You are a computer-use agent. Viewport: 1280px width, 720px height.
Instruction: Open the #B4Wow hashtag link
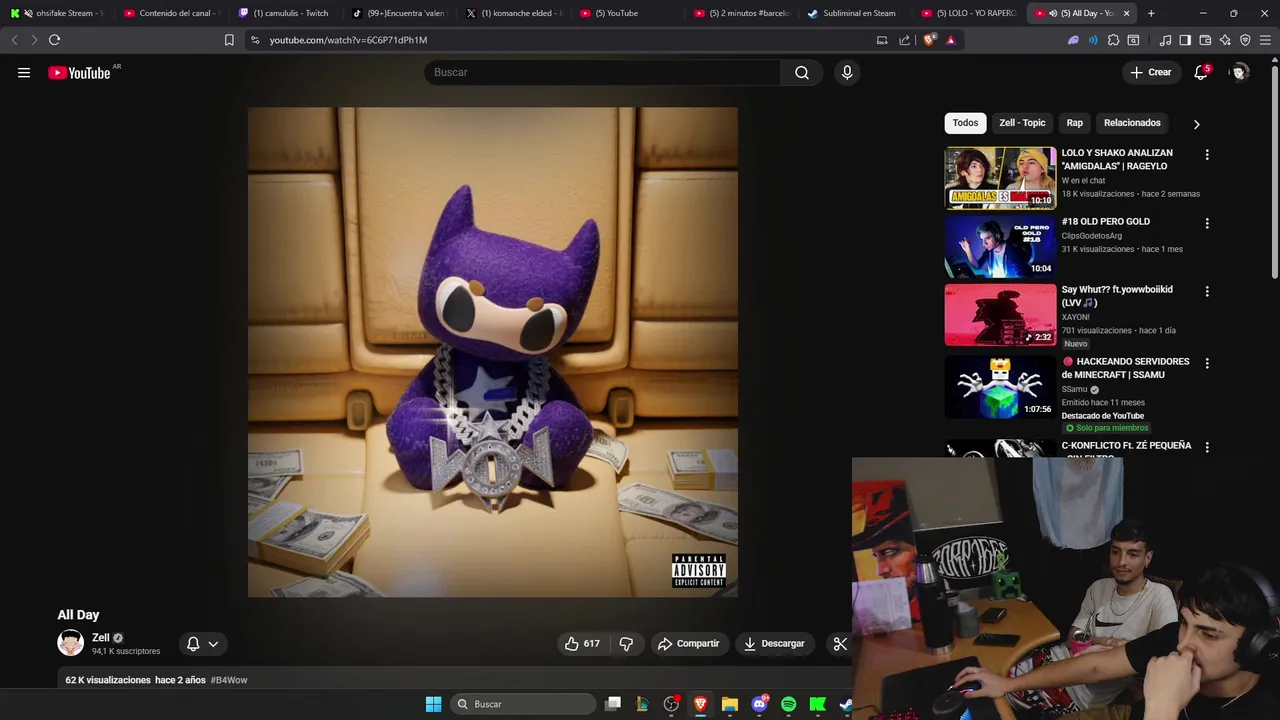click(x=229, y=680)
